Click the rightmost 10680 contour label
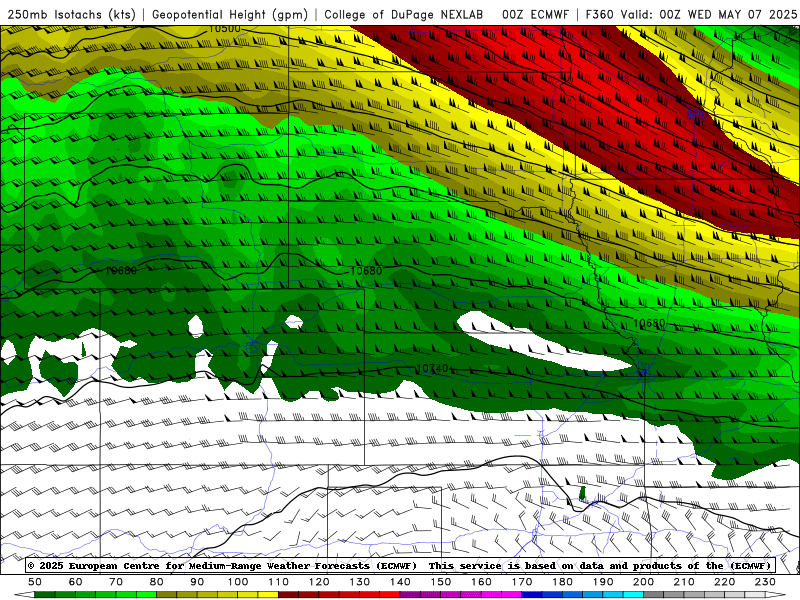This screenshot has height=600, width=800. coord(649,323)
